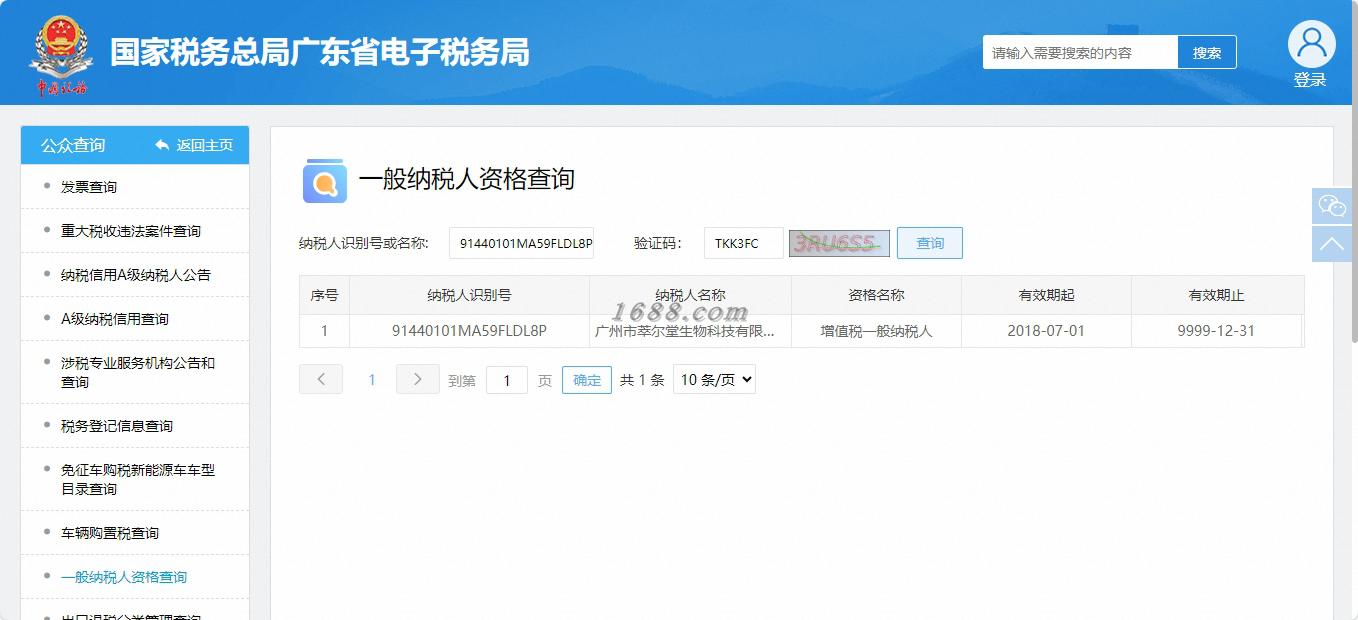
Task: Open the WeChat floating side icon
Action: [x=1332, y=206]
